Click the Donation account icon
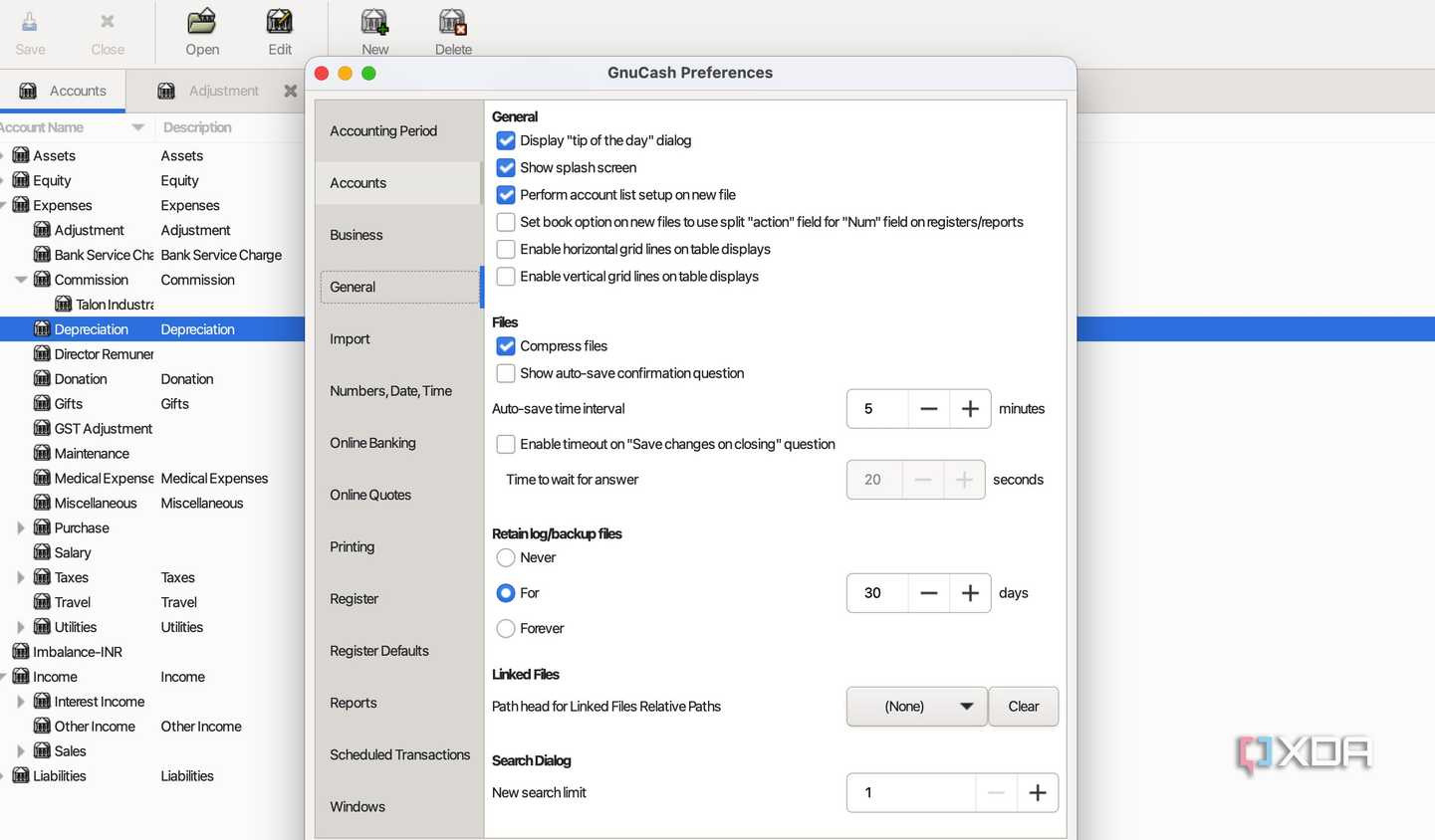Image resolution: width=1435 pixels, height=840 pixels. (42, 378)
